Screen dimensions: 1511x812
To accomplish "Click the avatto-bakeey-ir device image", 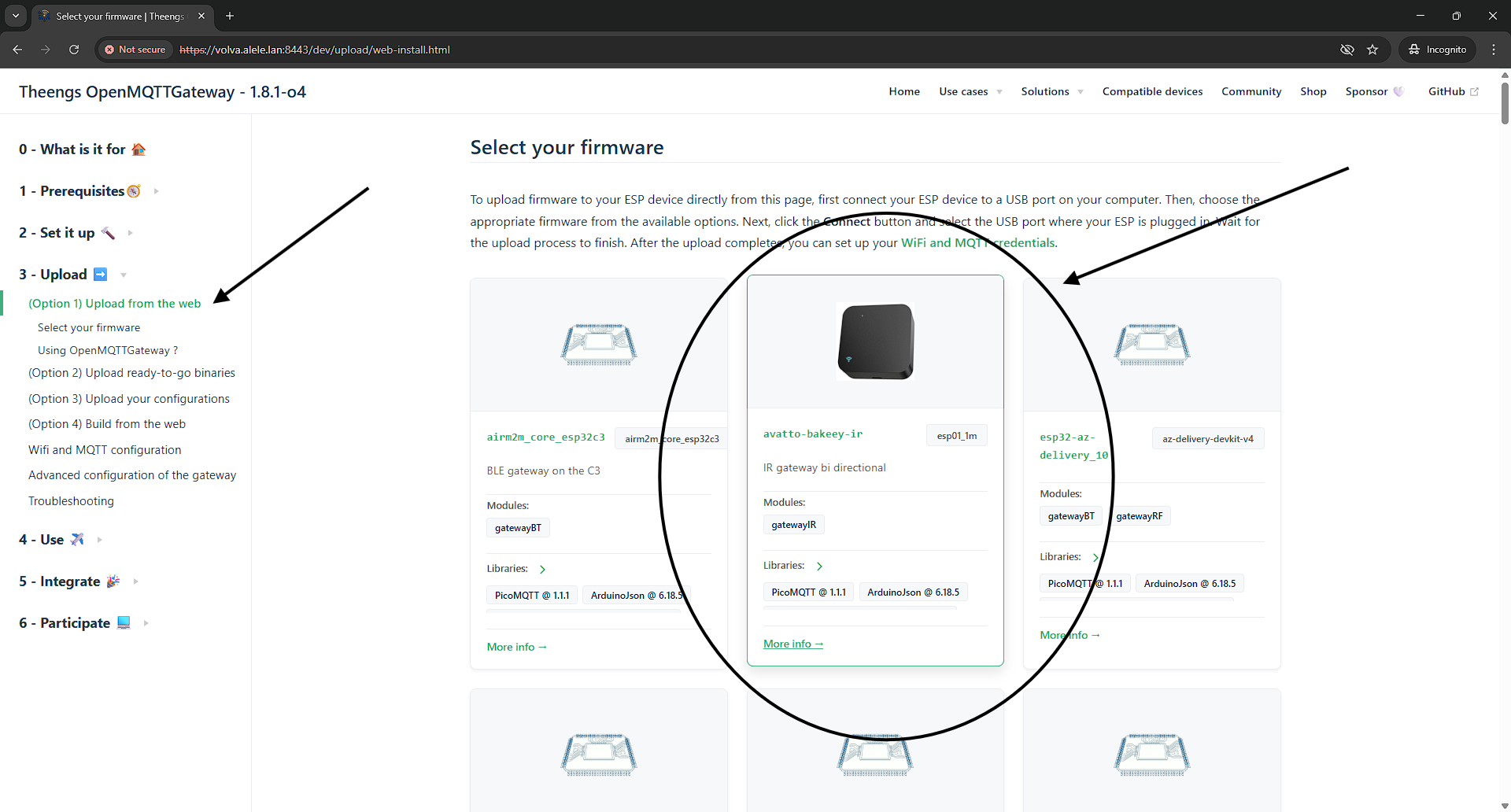I will coord(875,342).
